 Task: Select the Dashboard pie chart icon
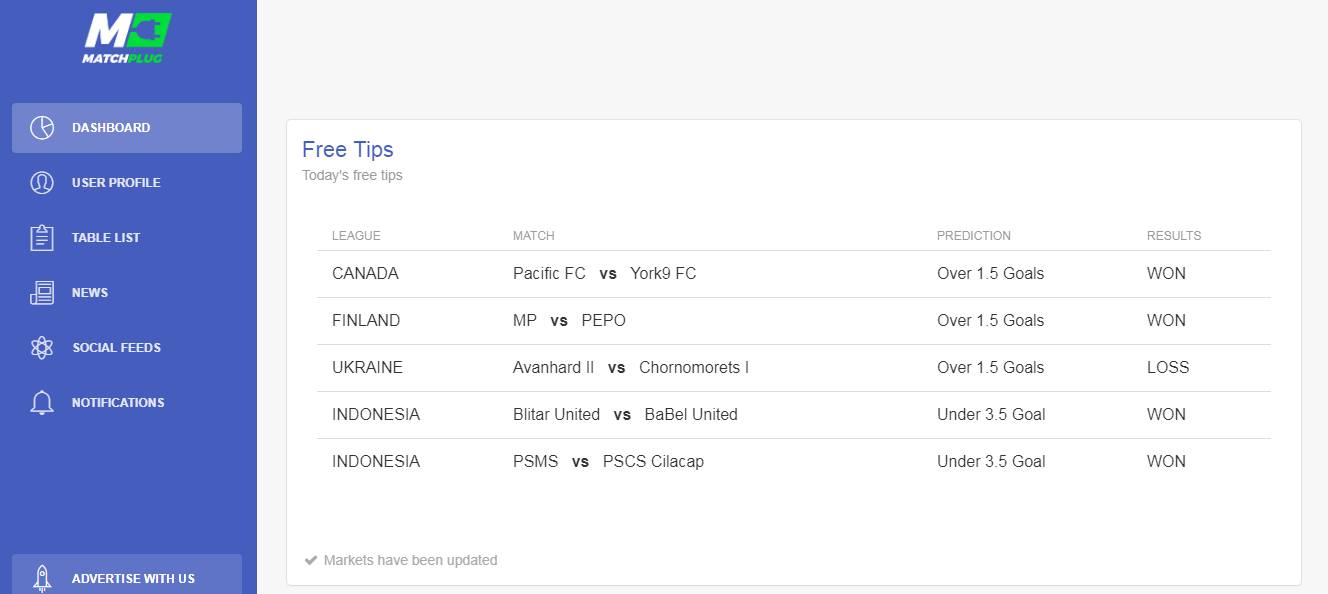pos(42,128)
